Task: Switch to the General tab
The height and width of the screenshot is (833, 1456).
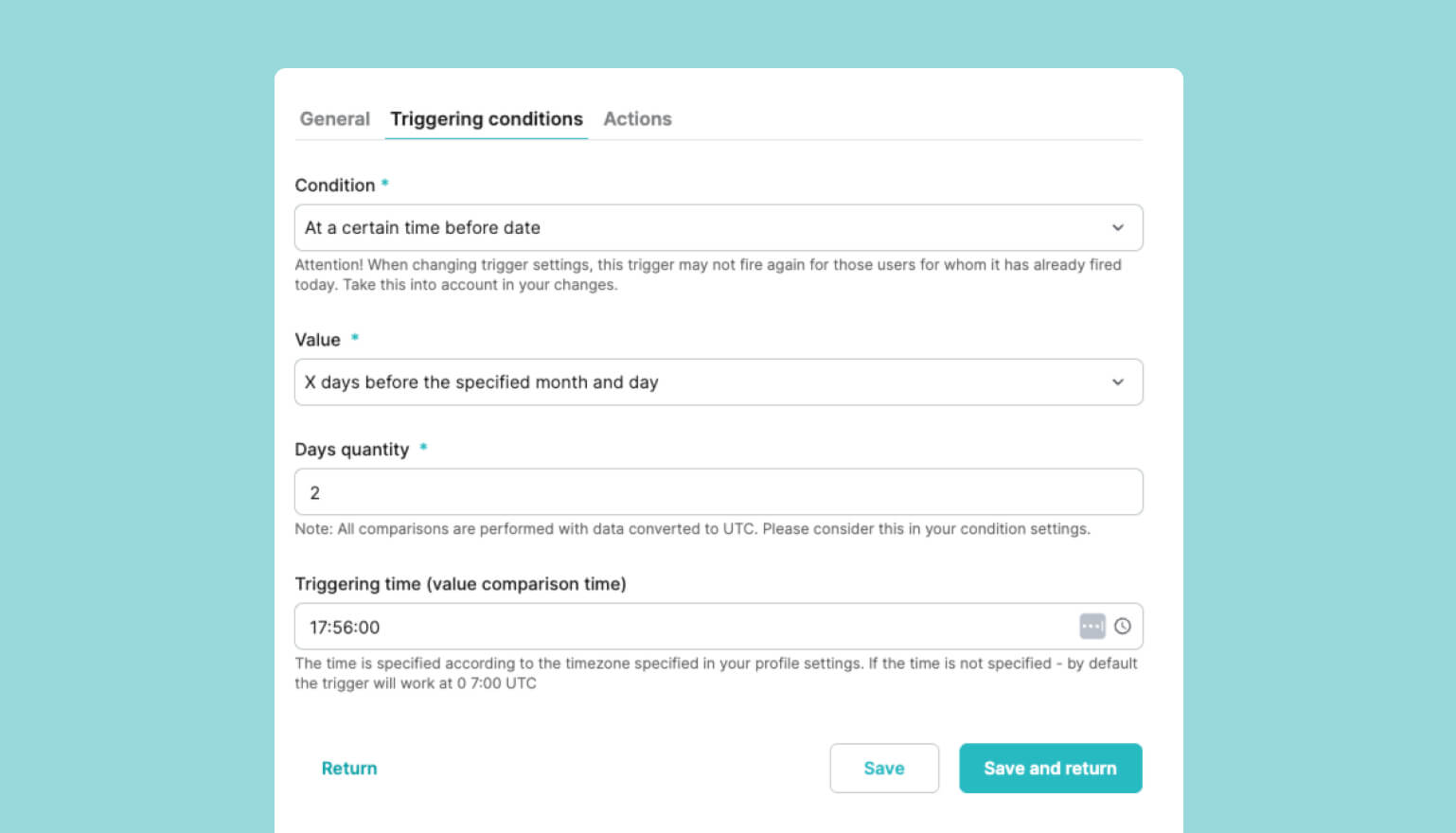Action: (335, 119)
